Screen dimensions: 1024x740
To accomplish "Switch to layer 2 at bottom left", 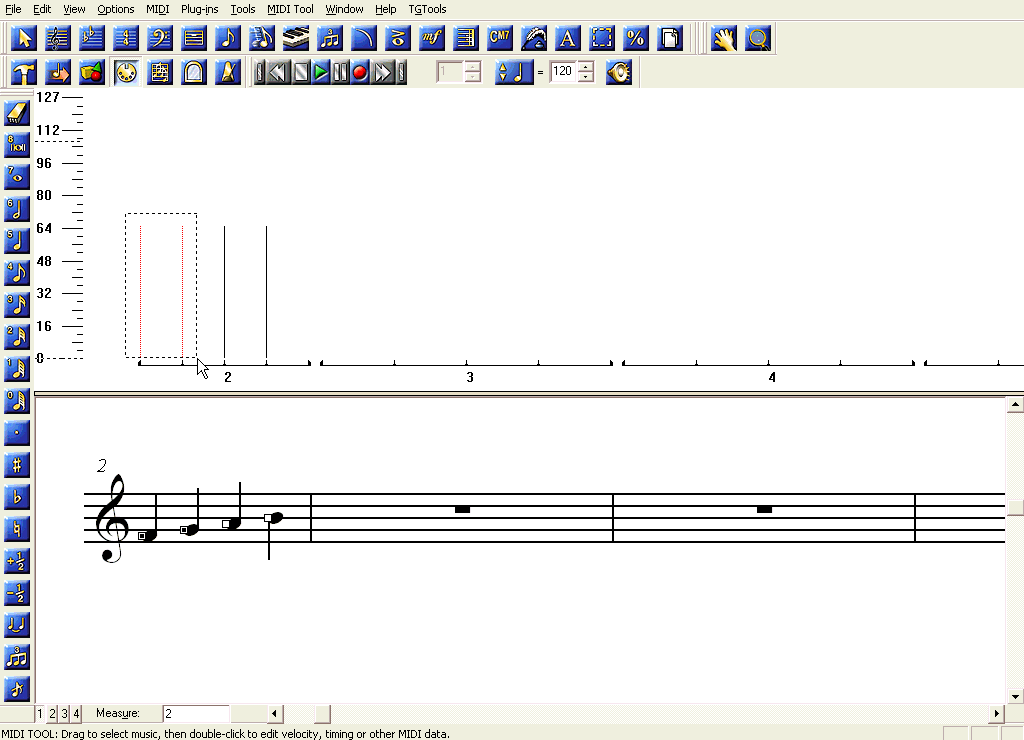I will tap(52, 714).
